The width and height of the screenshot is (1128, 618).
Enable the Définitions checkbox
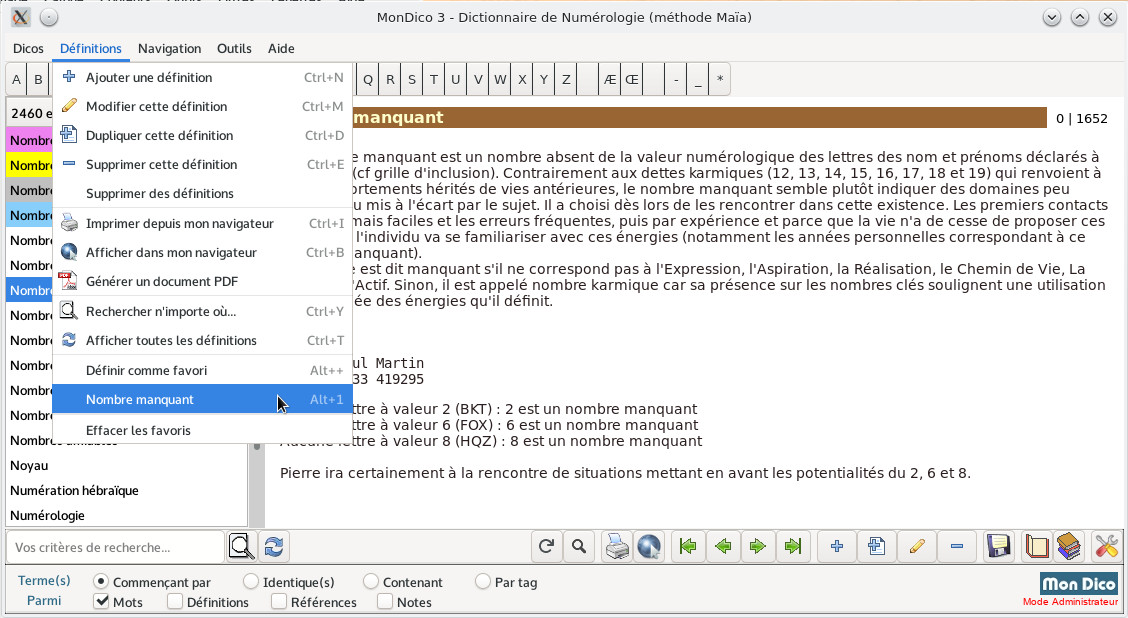[x=175, y=602]
